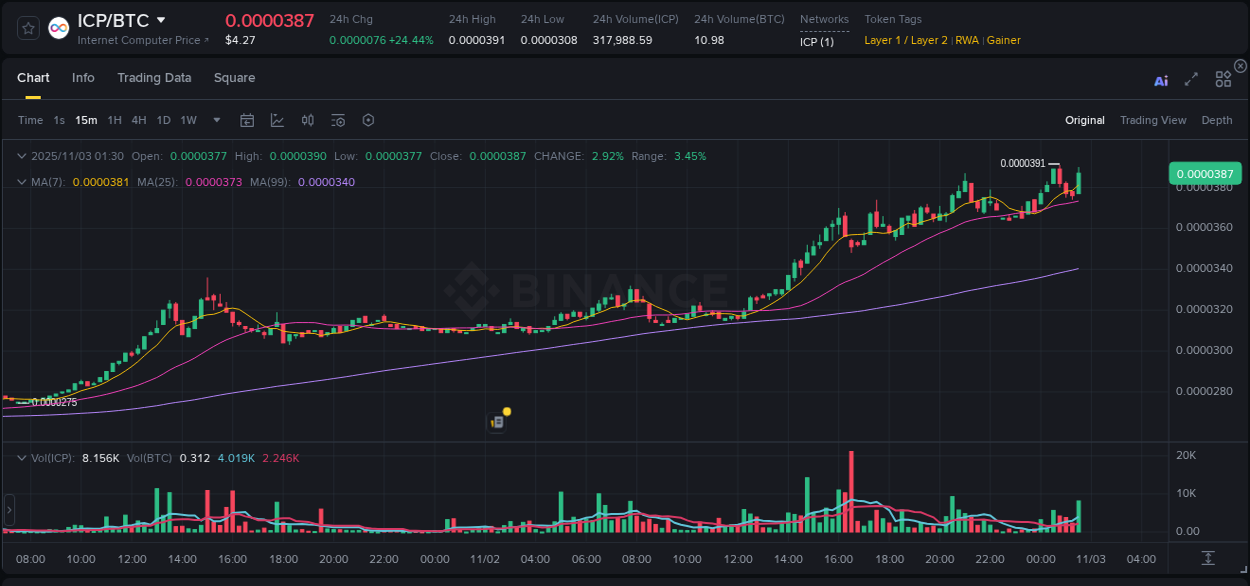Select the 15m timeframe interval
The width and height of the screenshot is (1250, 586).
[x=85, y=120]
